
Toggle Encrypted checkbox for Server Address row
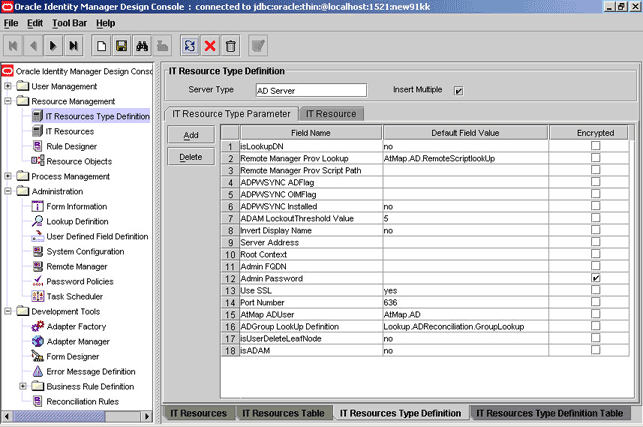(x=595, y=242)
